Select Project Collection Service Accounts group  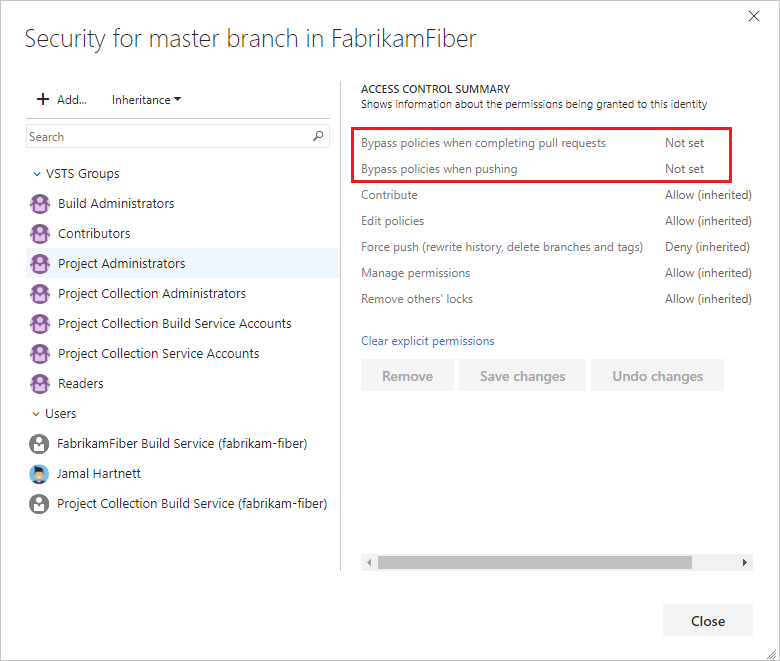158,354
